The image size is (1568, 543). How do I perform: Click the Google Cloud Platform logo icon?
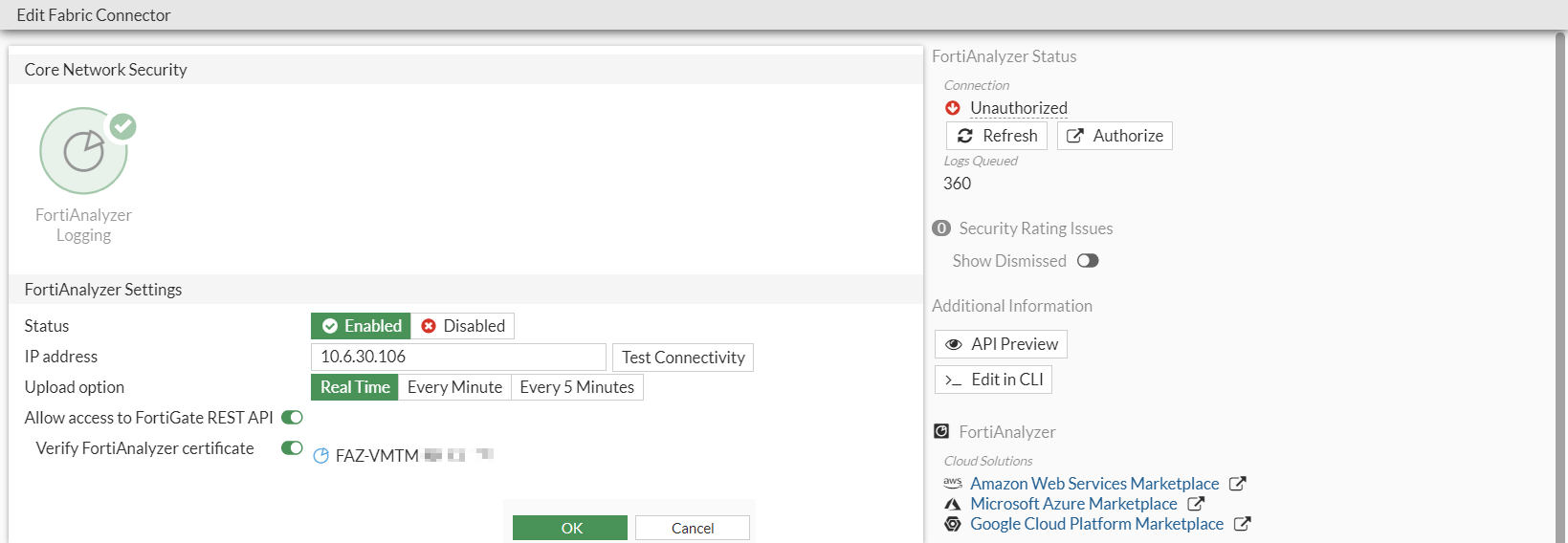tap(953, 524)
